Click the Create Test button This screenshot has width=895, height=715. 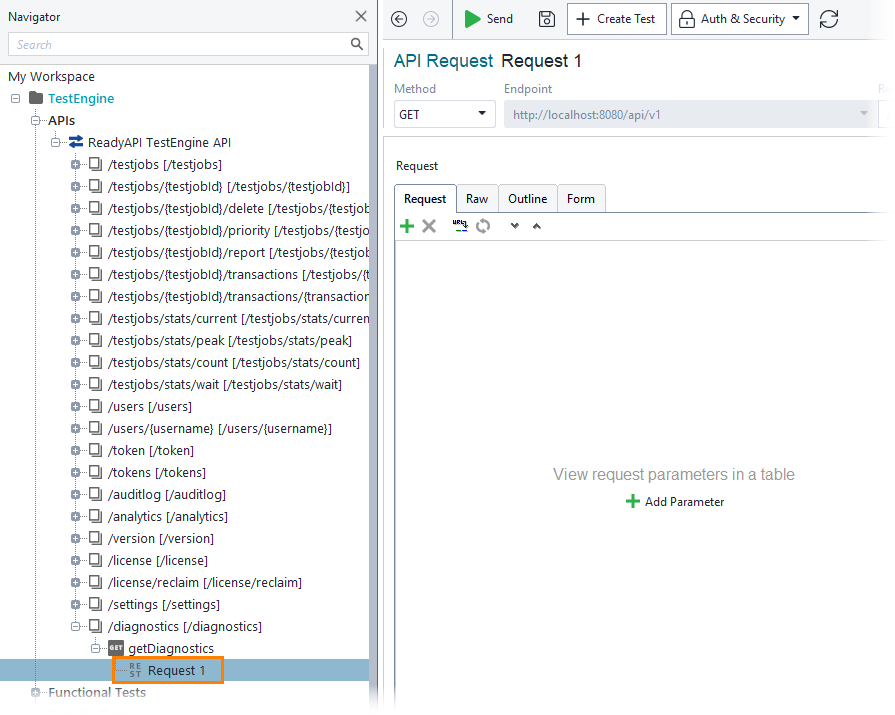[x=616, y=18]
